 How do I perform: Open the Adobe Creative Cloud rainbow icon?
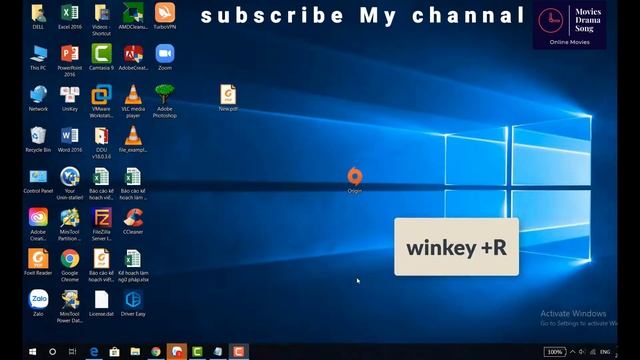(38, 224)
